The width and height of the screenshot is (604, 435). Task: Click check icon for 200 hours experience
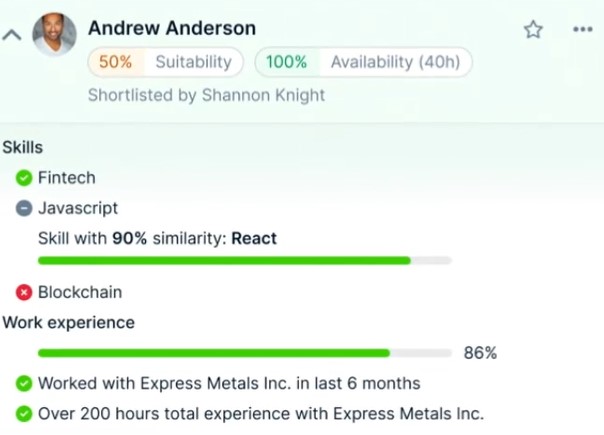24,413
